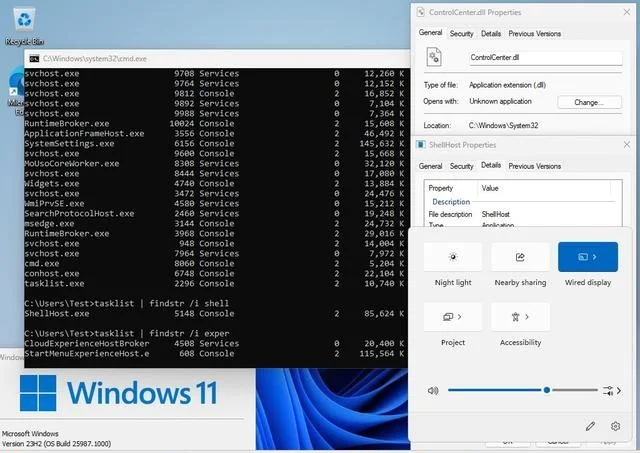
Task: Click the tasklist.exe process line
Action: pos(214,284)
